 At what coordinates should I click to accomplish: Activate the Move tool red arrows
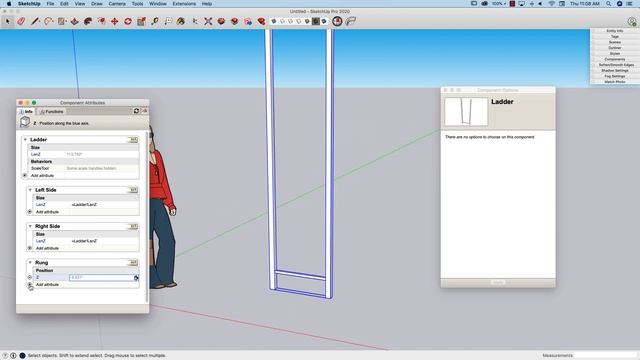click(x=115, y=21)
